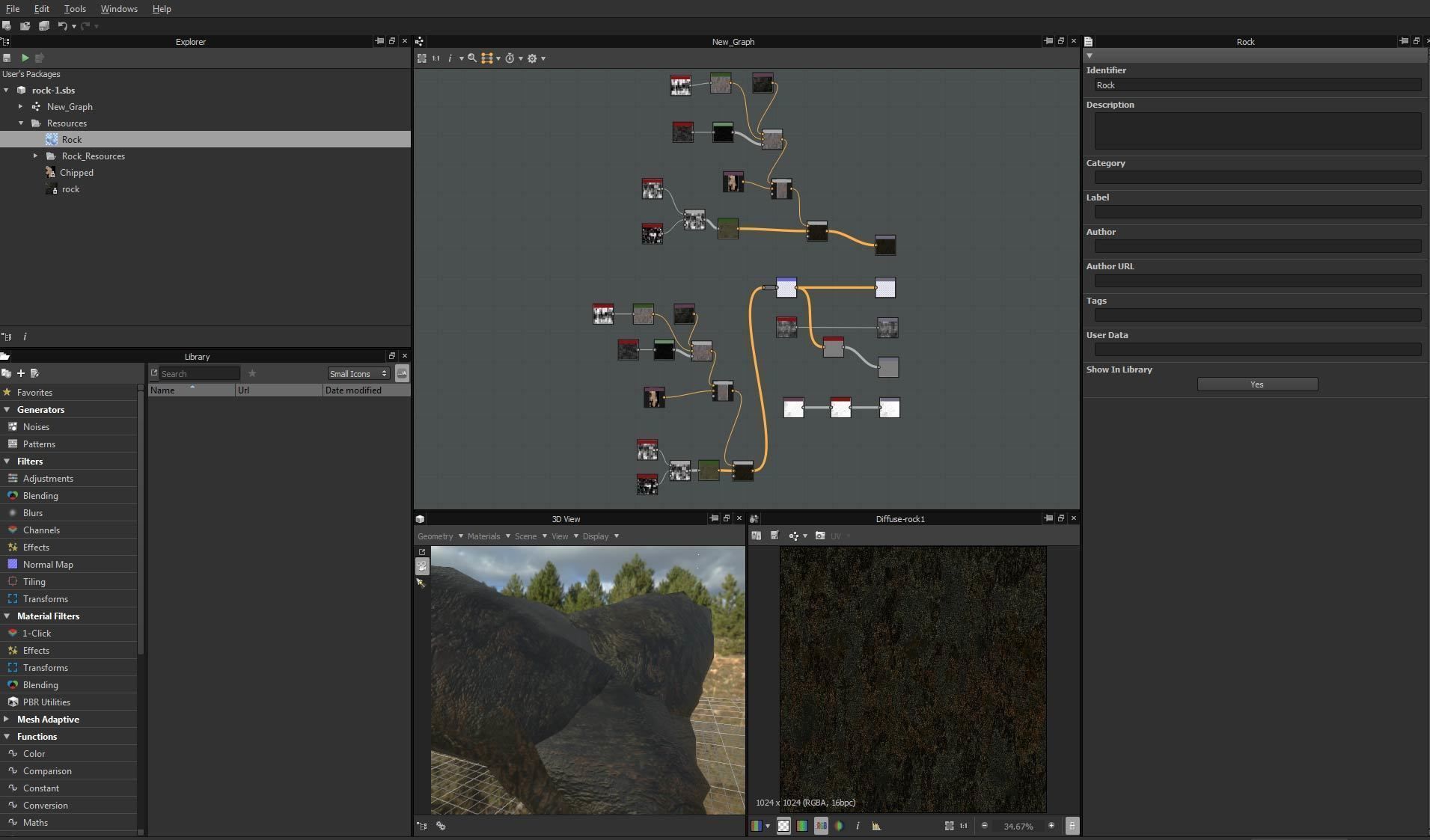This screenshot has height=840, width=1430.
Task: Click the info icon in 2D view bottom bar
Action: point(858,826)
